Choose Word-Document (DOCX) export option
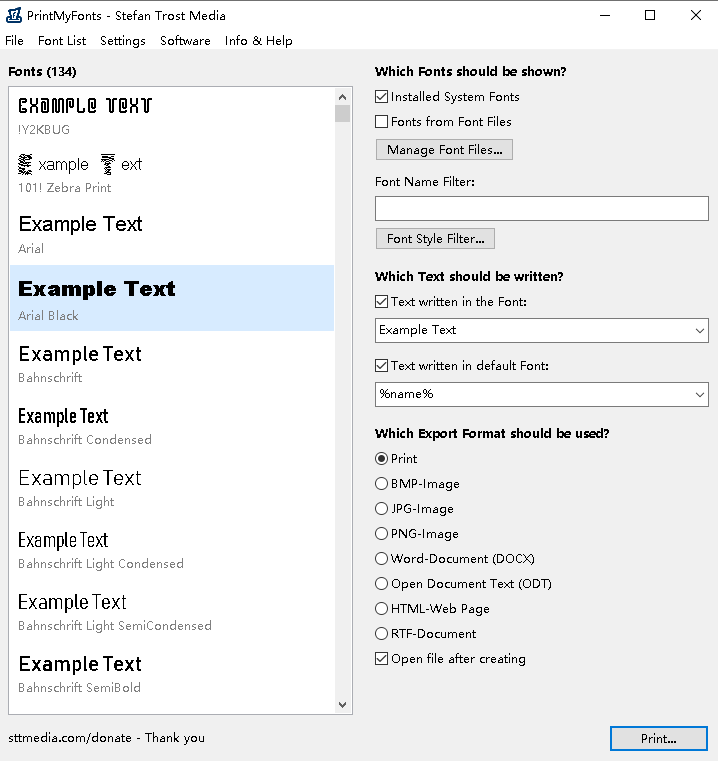This screenshot has height=761, width=718. [382, 559]
